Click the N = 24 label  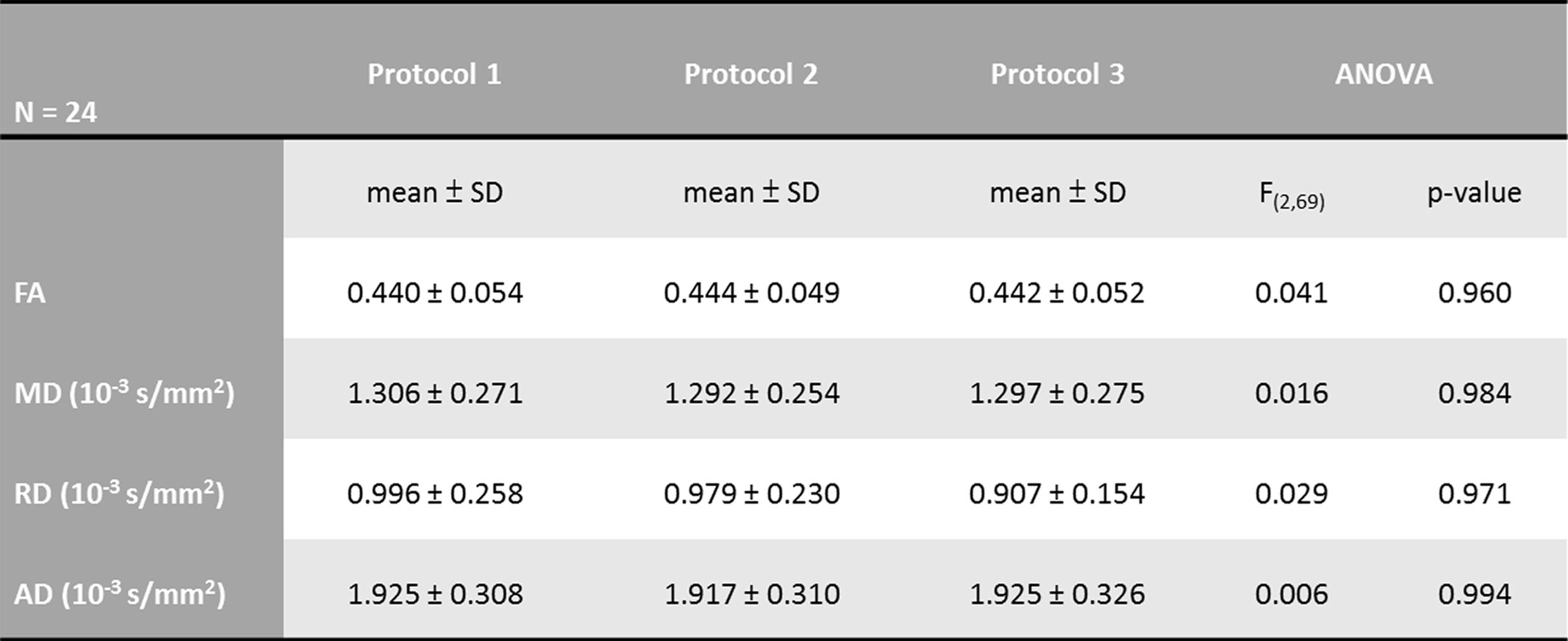pos(56,113)
